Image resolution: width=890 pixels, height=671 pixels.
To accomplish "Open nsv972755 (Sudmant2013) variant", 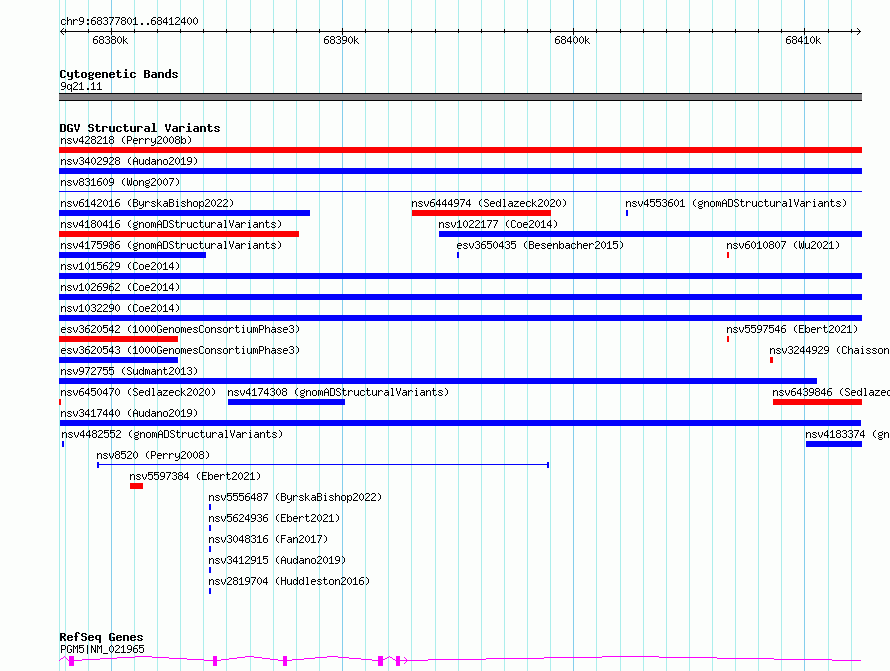I will (x=438, y=381).
